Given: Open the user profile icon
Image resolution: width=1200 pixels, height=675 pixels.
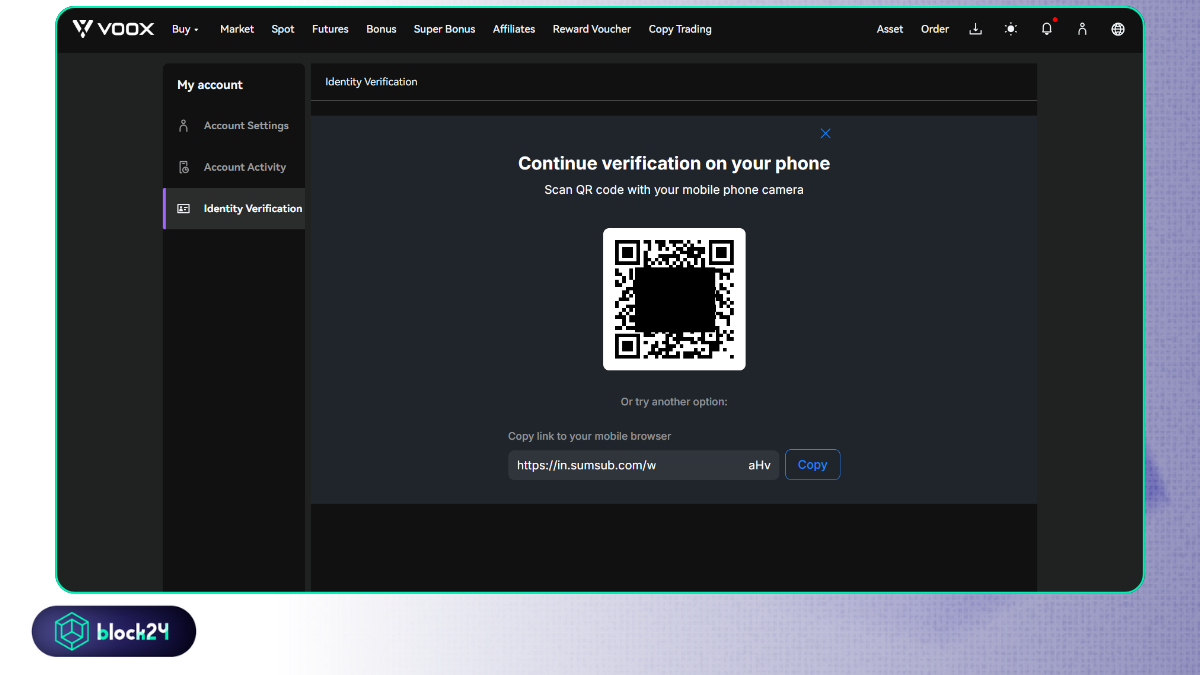Looking at the screenshot, I should pos(1082,29).
